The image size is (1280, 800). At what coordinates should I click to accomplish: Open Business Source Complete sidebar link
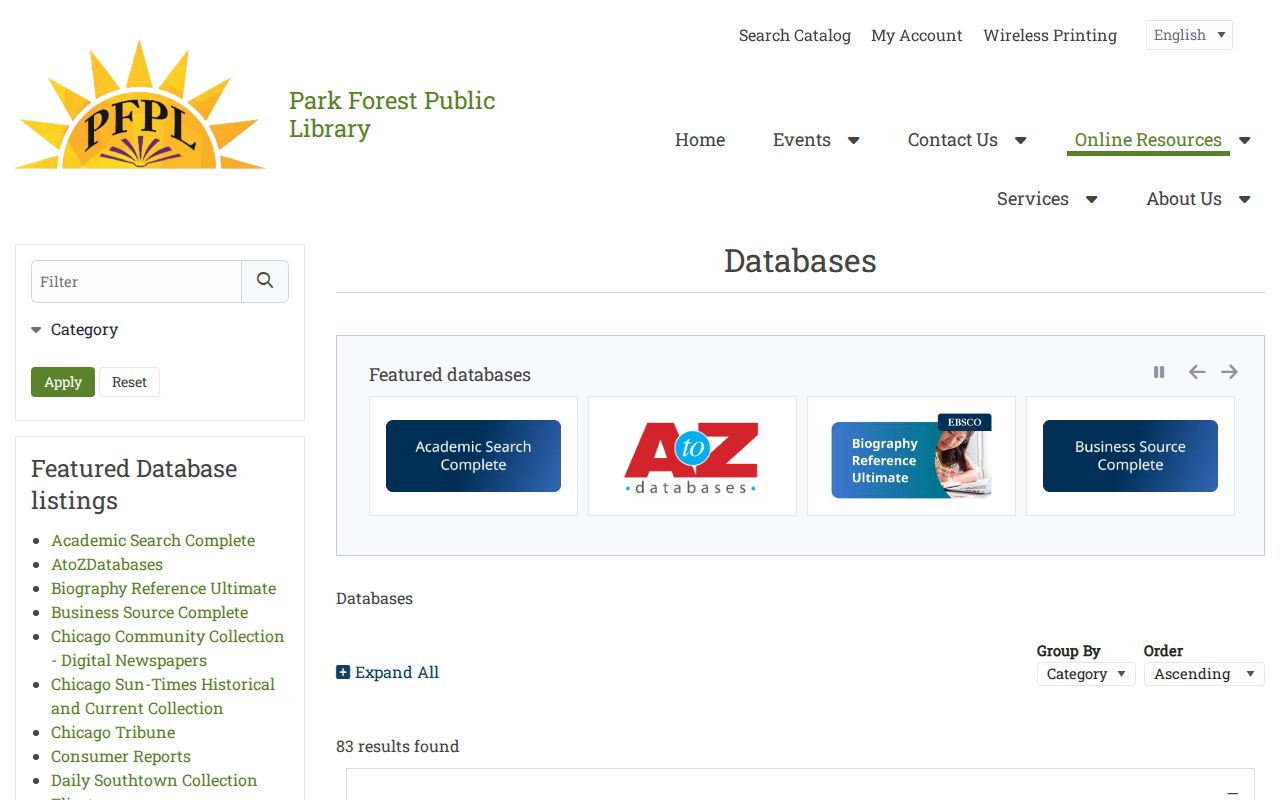tap(150, 612)
